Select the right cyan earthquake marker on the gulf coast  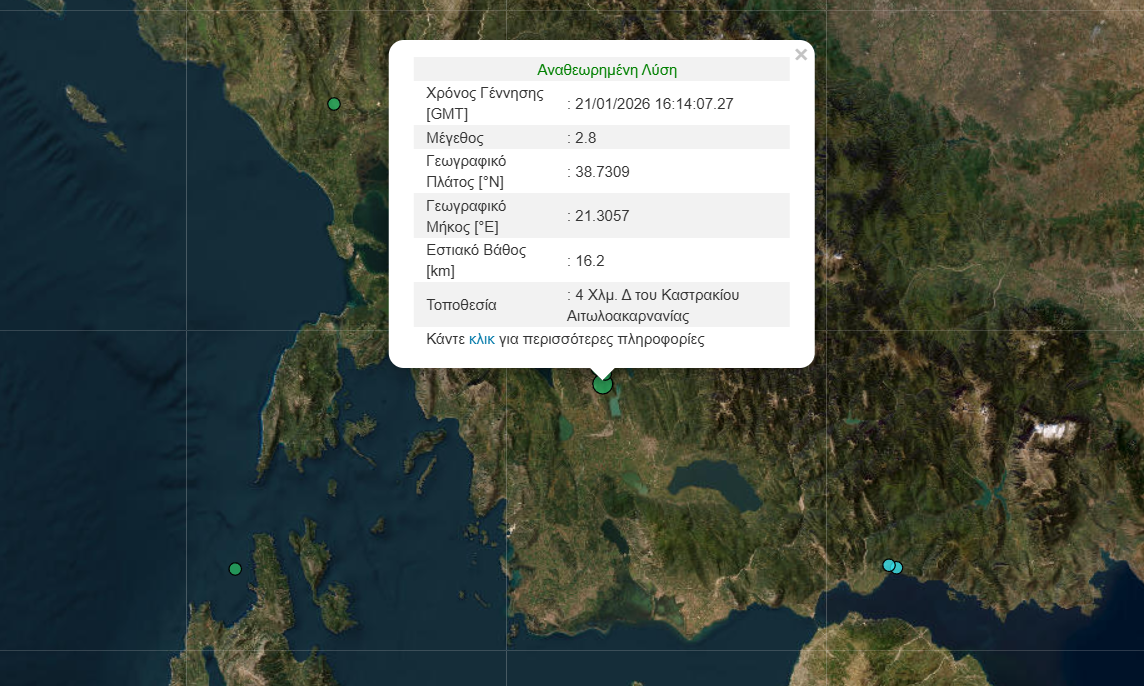[x=898, y=568]
